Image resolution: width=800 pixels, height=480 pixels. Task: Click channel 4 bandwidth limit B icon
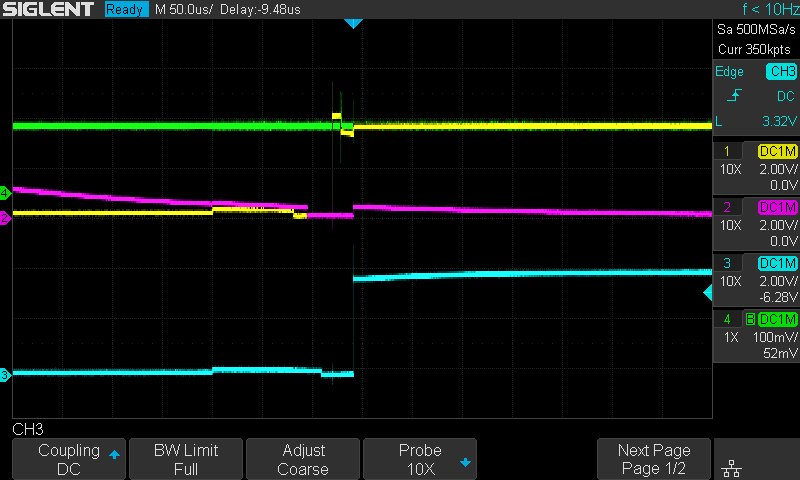pos(750,319)
